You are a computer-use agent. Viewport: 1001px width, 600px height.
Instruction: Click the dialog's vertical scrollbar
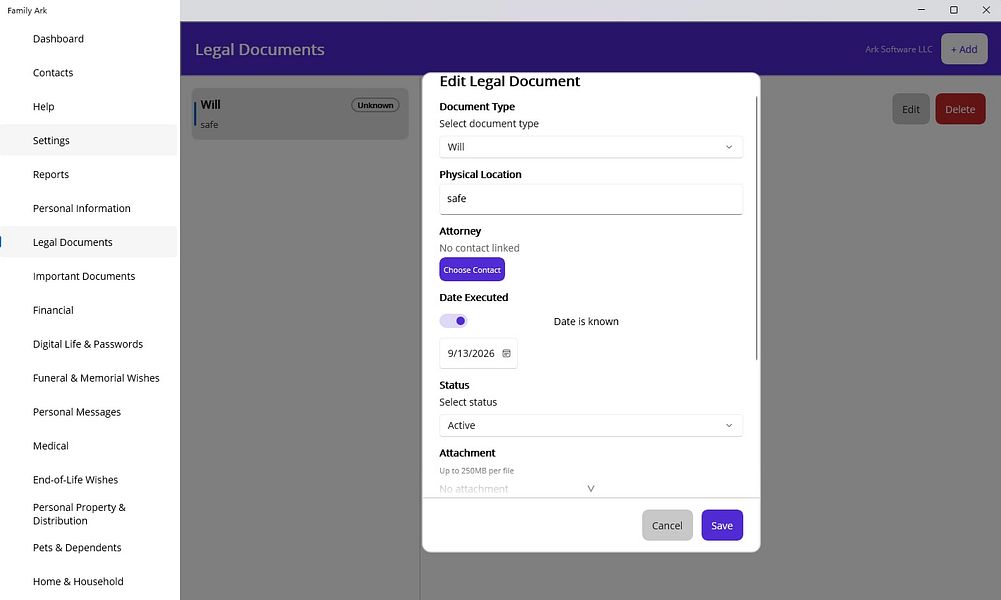[756, 228]
